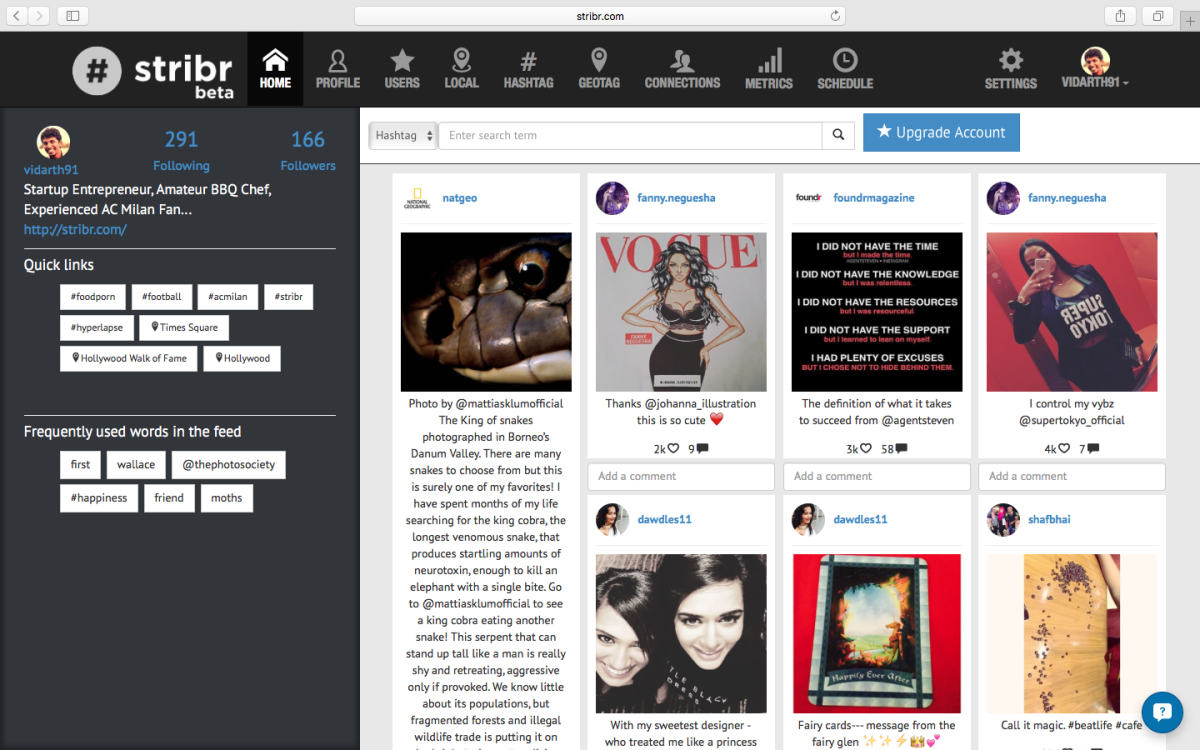This screenshot has height=750, width=1200.
Task: Click the Hashtag icon in the top navigation
Action: [x=528, y=68]
